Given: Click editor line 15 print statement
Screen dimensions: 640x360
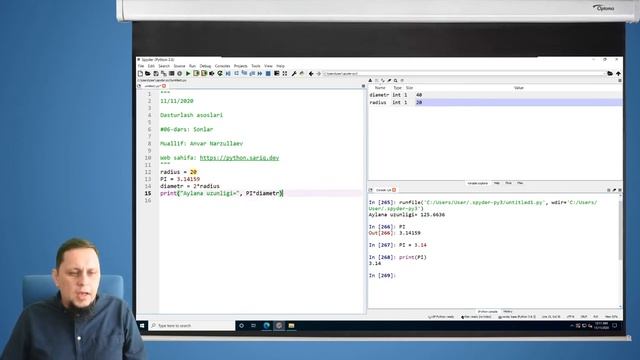Looking at the screenshot, I should 221,193.
